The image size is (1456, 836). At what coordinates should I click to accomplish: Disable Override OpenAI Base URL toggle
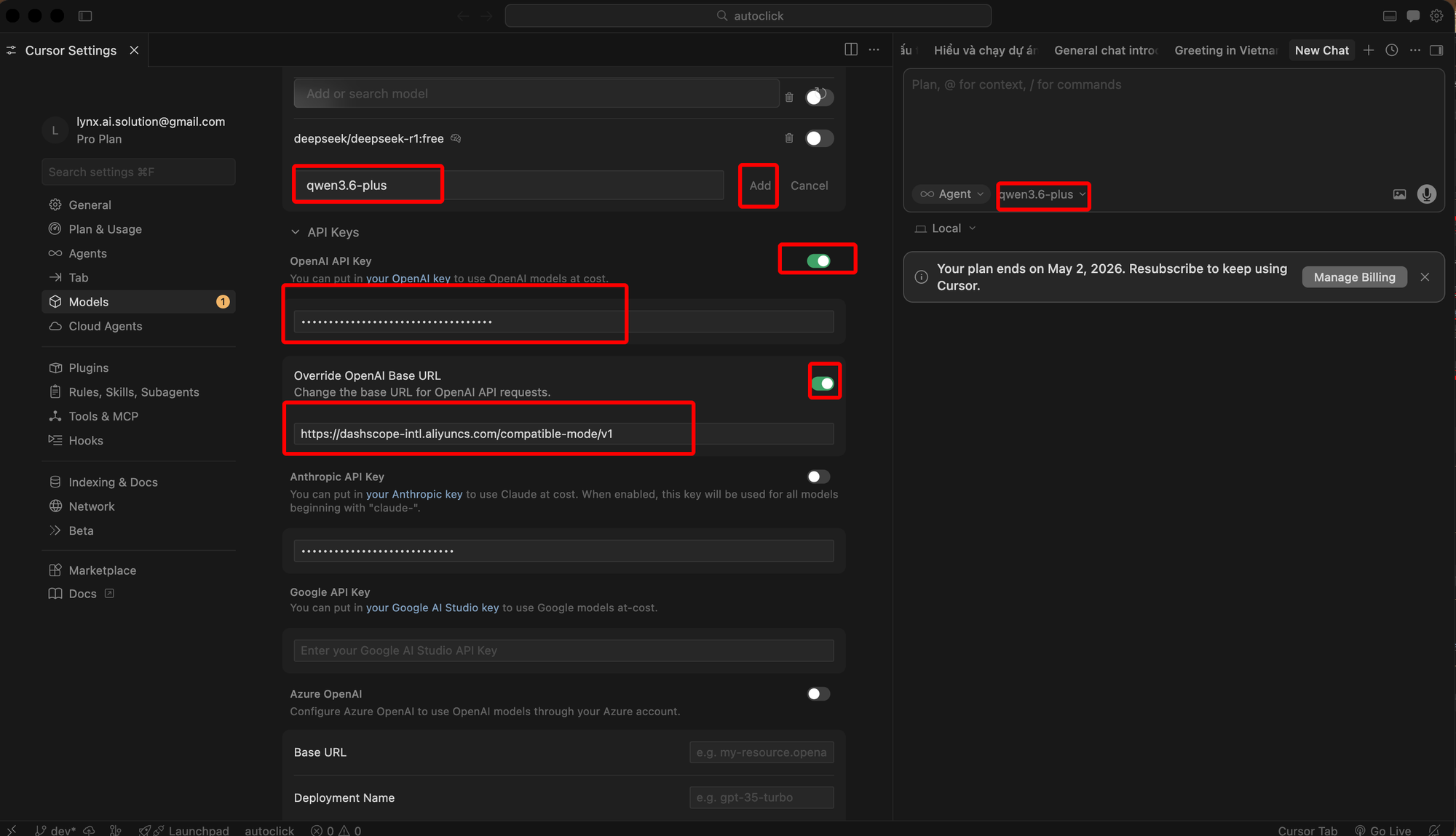[x=823, y=383]
